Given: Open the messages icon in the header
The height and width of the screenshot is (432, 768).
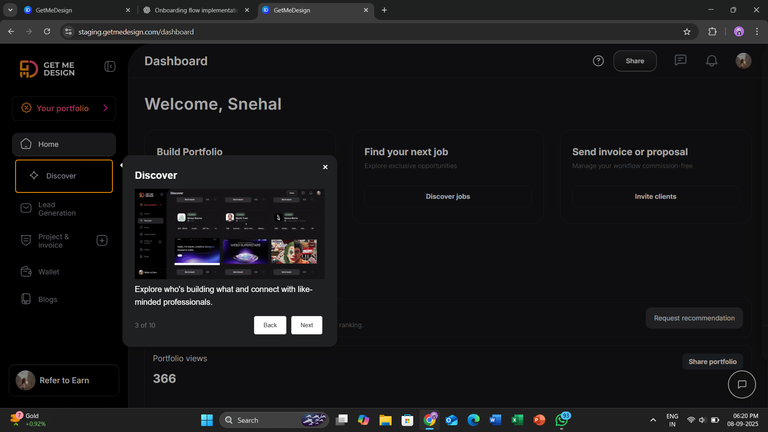Looking at the screenshot, I should [x=680, y=60].
